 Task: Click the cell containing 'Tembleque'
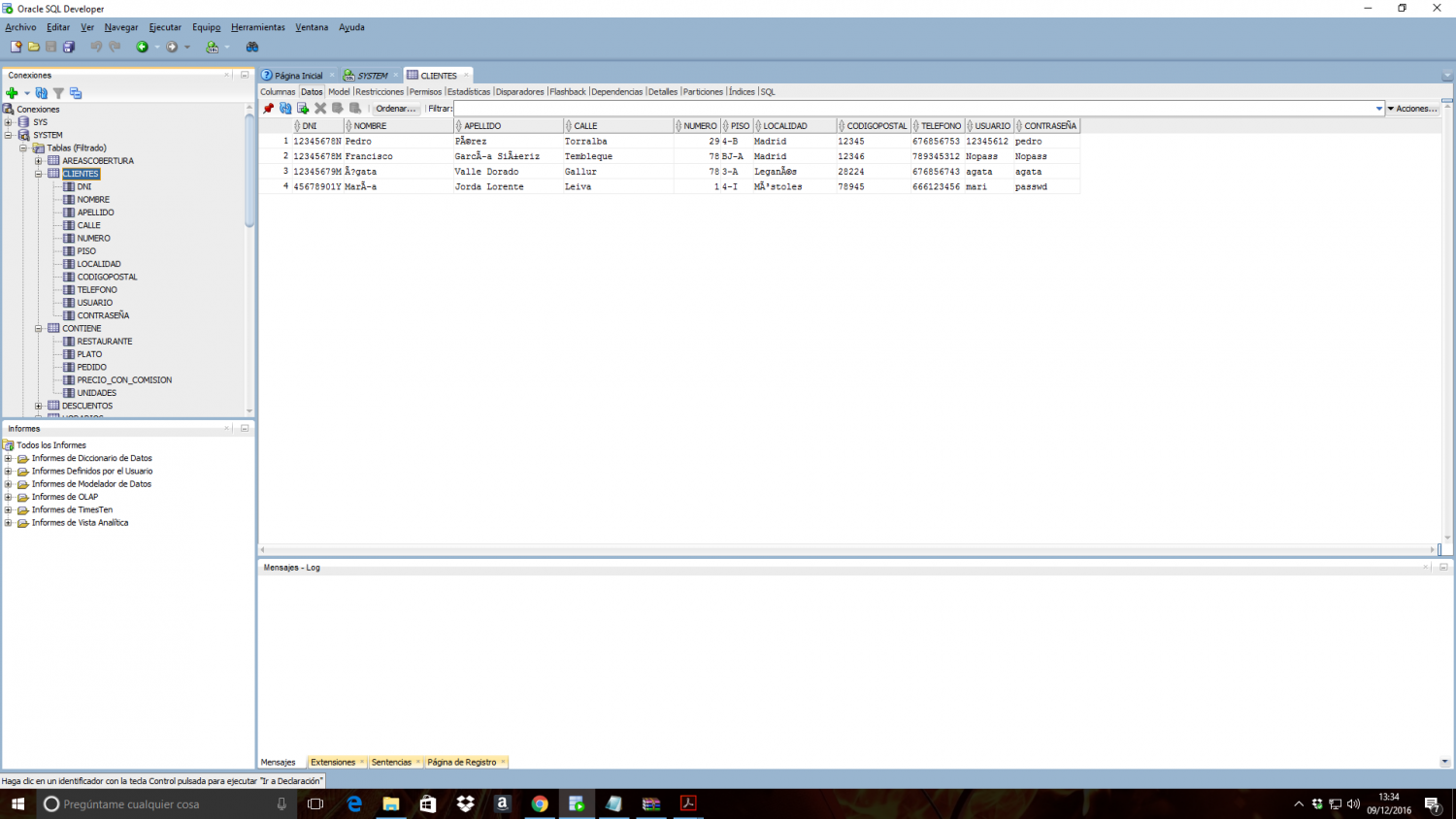619,156
